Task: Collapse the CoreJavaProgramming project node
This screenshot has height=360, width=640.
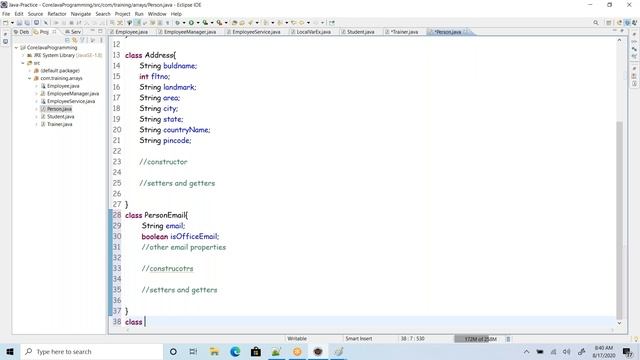Action: [16, 48]
